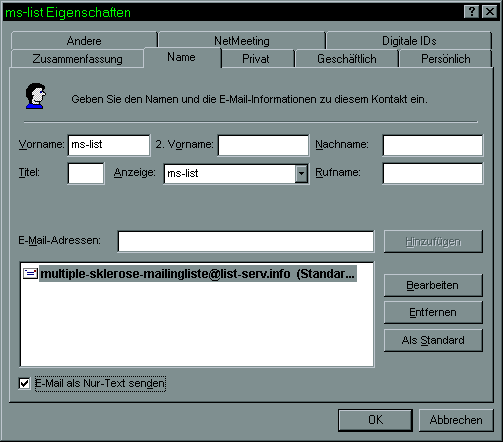This screenshot has width=503, height=442.
Task: Close the ms-list properties dialog
Action: [490, 12]
